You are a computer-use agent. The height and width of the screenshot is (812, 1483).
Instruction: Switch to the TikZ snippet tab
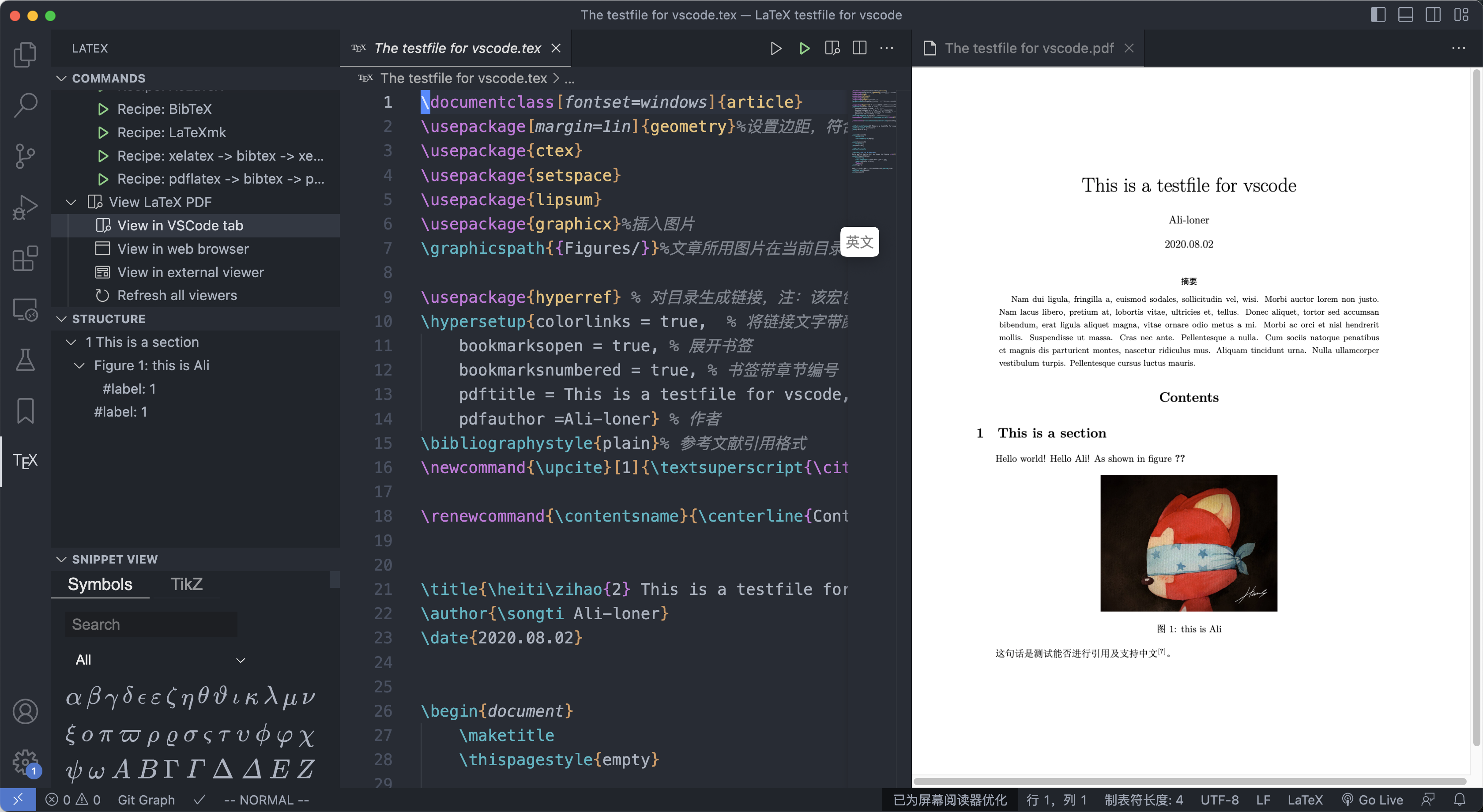186,584
